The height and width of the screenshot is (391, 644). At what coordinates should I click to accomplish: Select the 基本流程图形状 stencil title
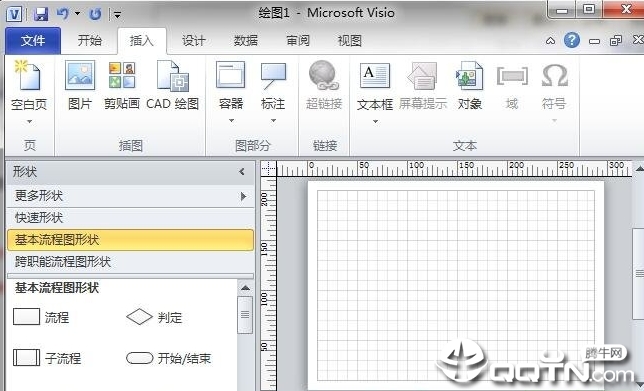(x=131, y=240)
